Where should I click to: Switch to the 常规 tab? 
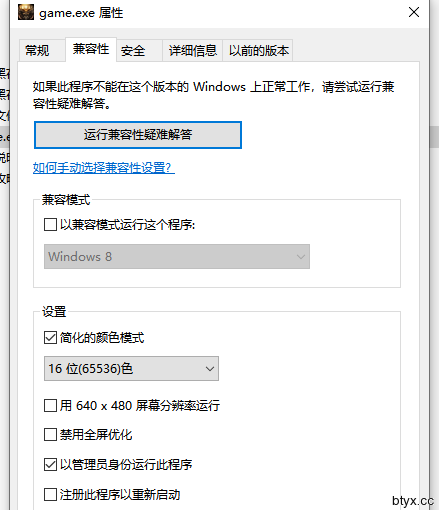[37, 51]
